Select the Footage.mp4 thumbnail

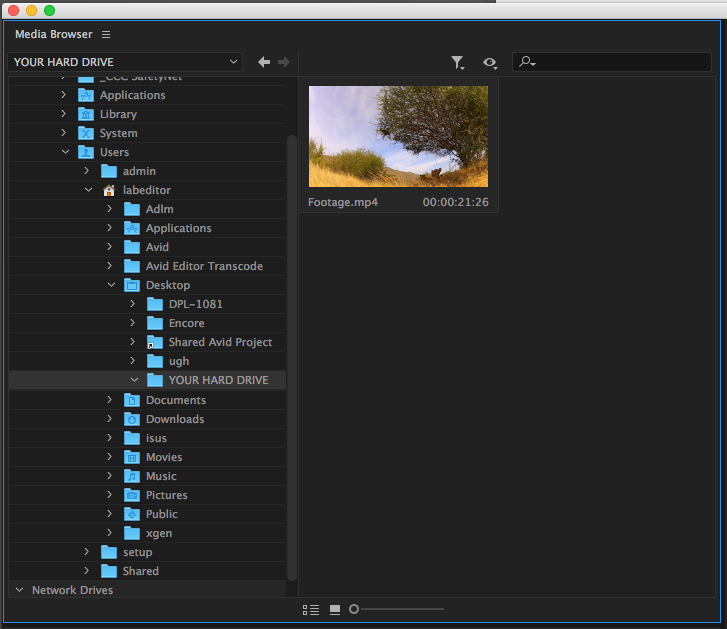[x=398, y=136]
